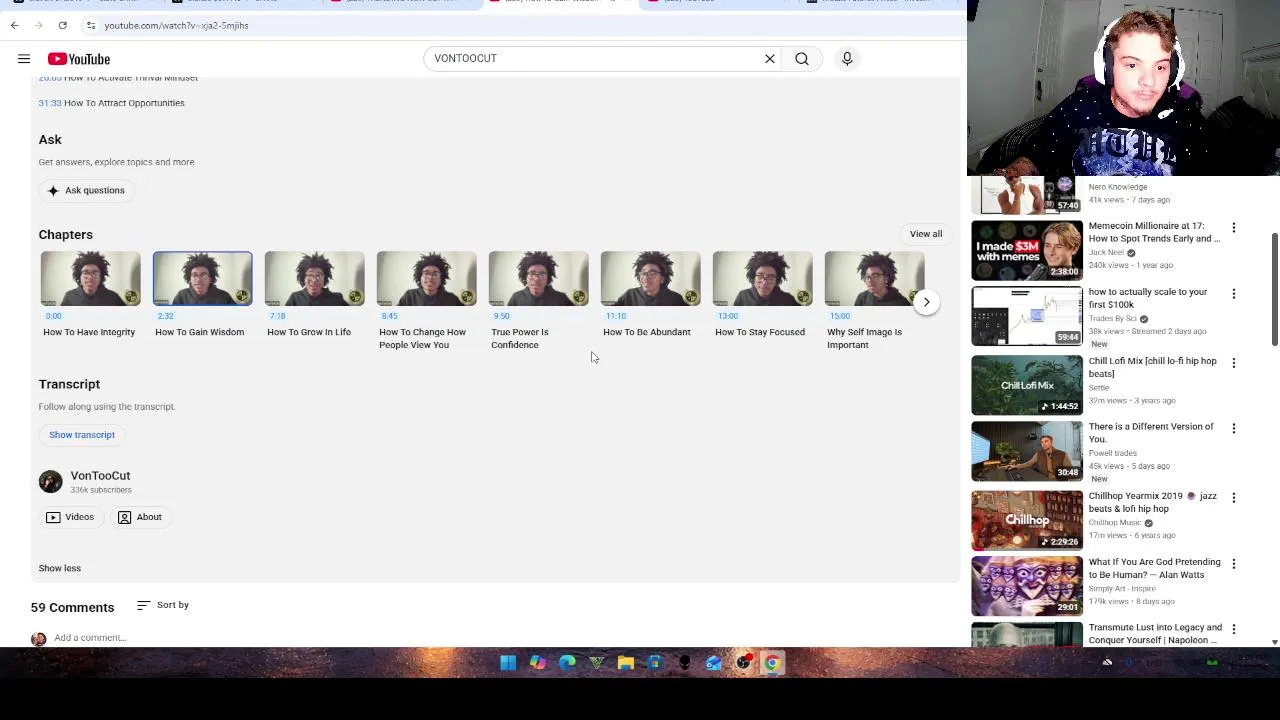Click the search magnifier button
Screen dimensions: 1280x720
coord(802,59)
